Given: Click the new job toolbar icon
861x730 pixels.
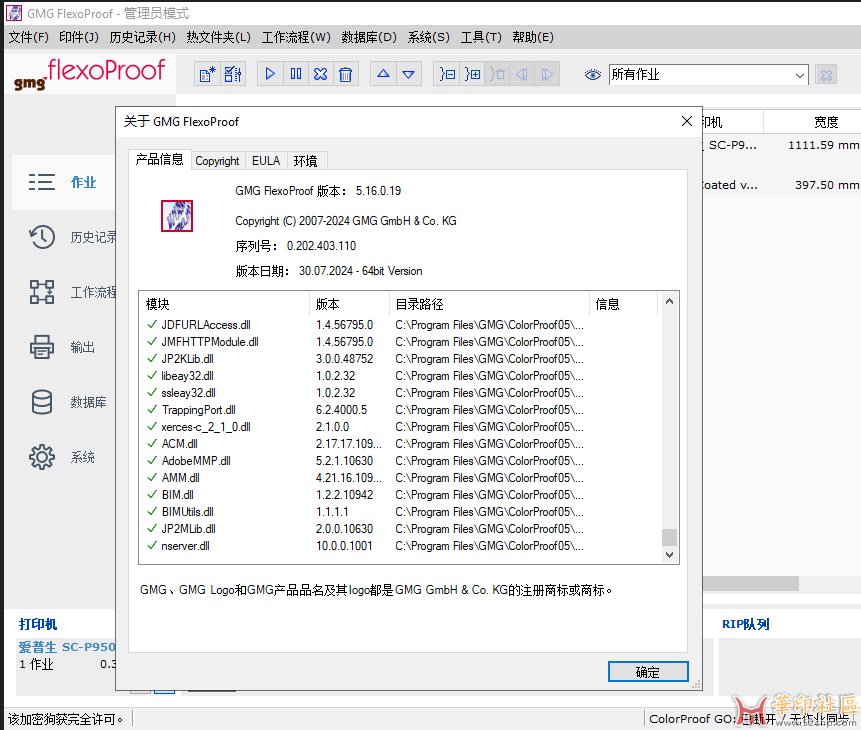Looking at the screenshot, I should pos(208,74).
